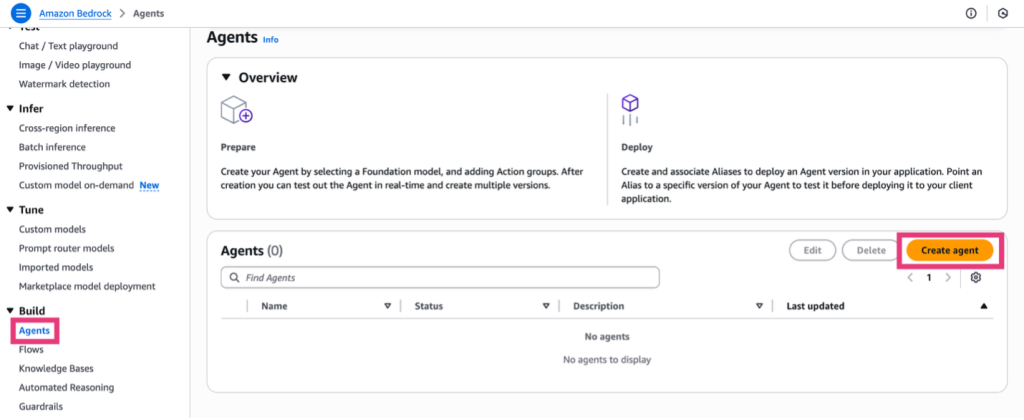
Task: Go to next page arrow in pagination
Action: [x=948, y=278]
